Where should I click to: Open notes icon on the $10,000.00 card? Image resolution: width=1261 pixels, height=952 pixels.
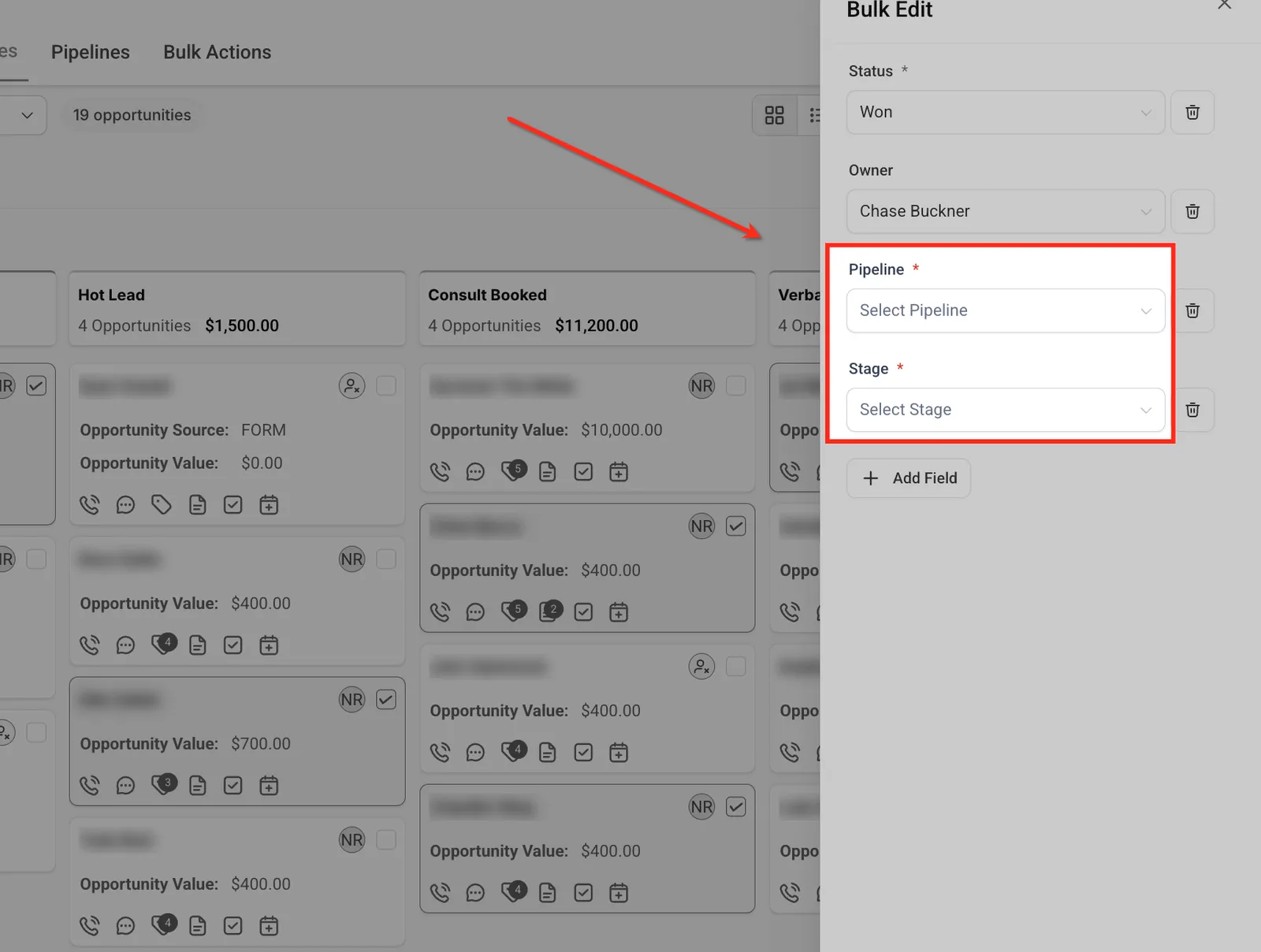[547, 472]
